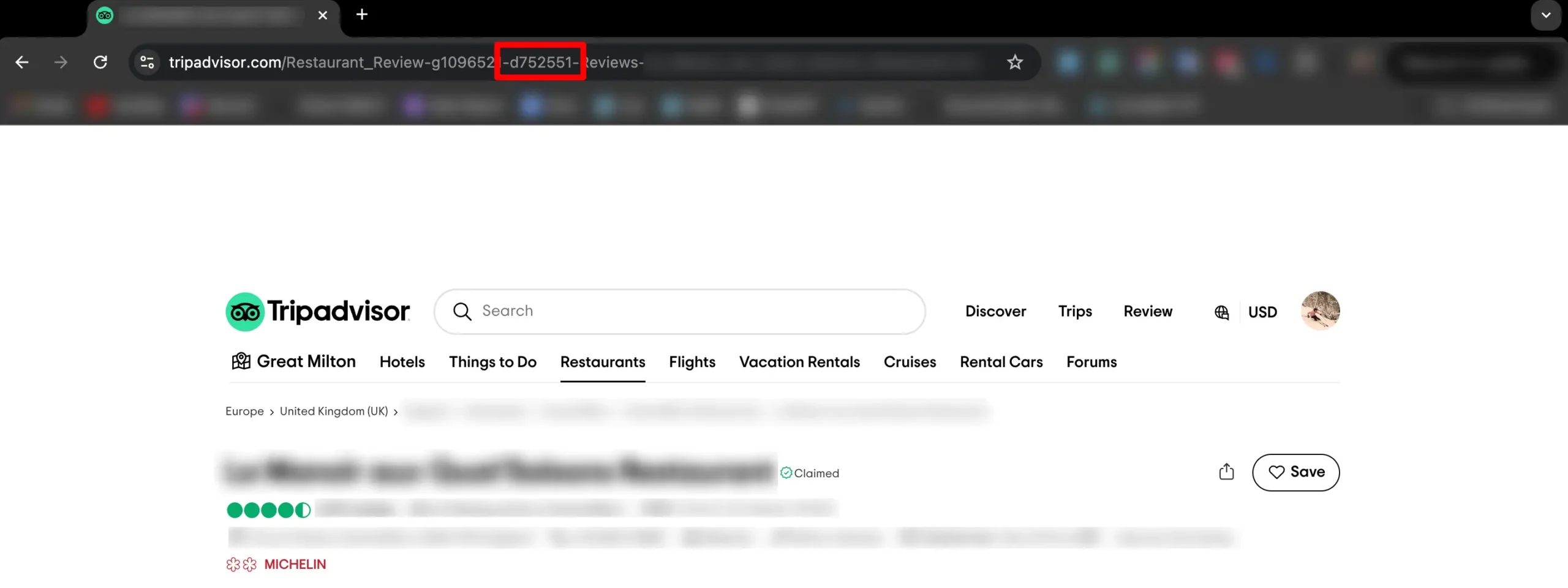
Task: Open a new browser tab with the plus icon
Action: (x=362, y=15)
